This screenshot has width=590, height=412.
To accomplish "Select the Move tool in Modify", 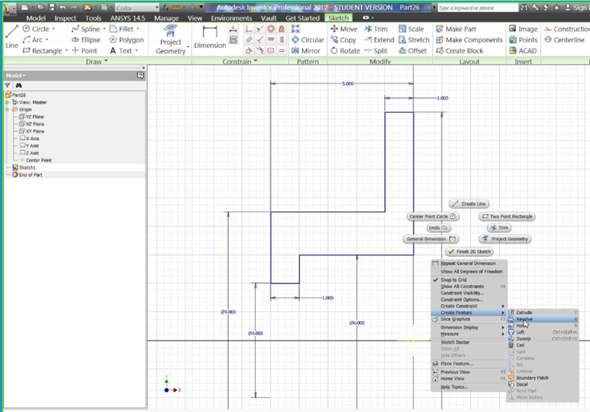I will tap(344, 29).
